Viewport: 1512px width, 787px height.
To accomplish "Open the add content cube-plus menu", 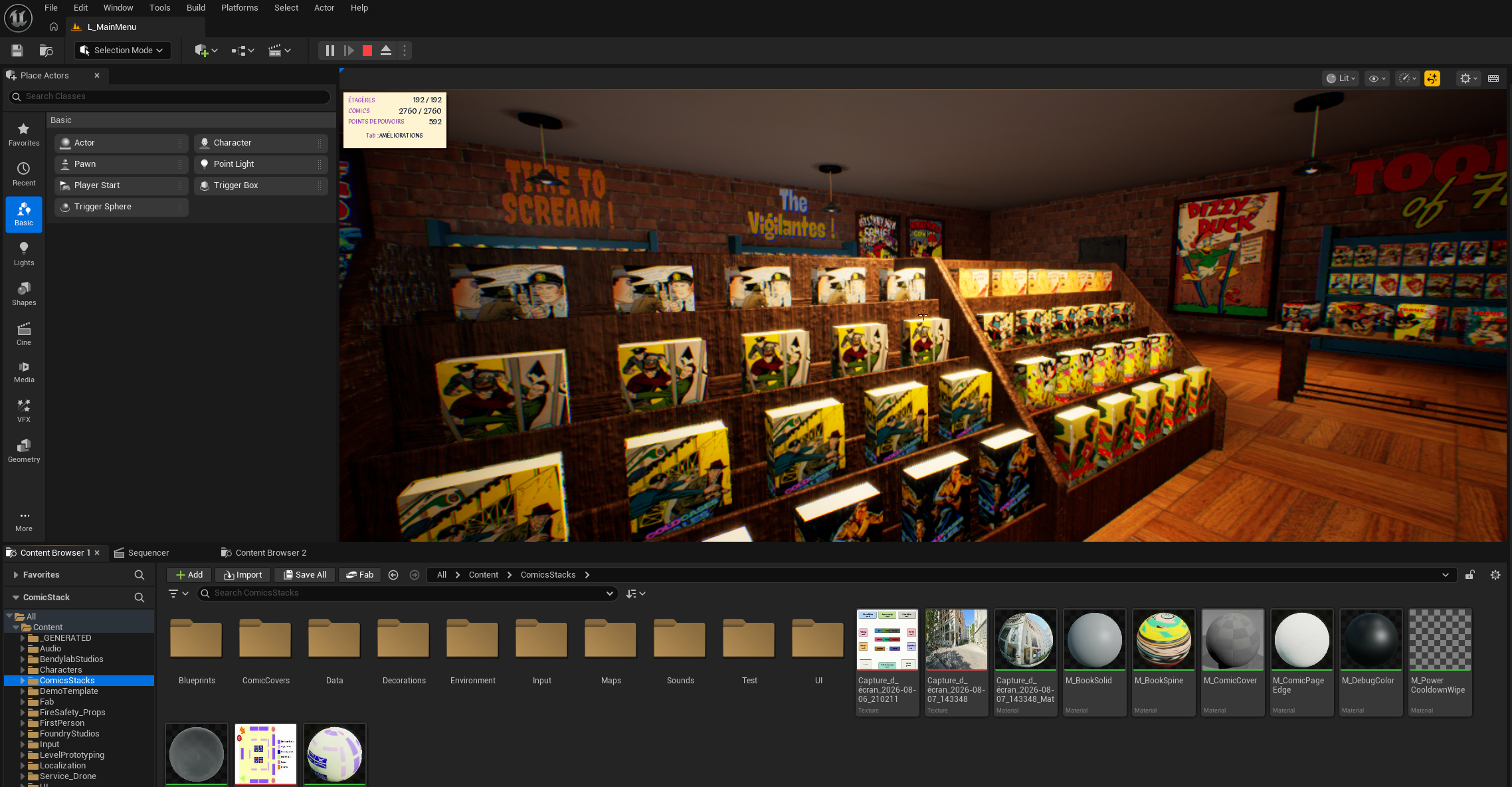I will (206, 51).
